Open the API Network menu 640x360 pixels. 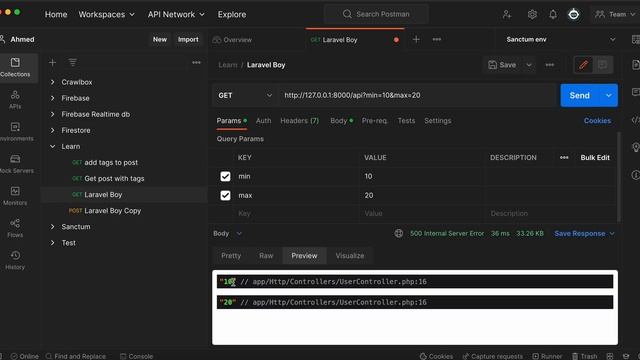[x=176, y=14]
